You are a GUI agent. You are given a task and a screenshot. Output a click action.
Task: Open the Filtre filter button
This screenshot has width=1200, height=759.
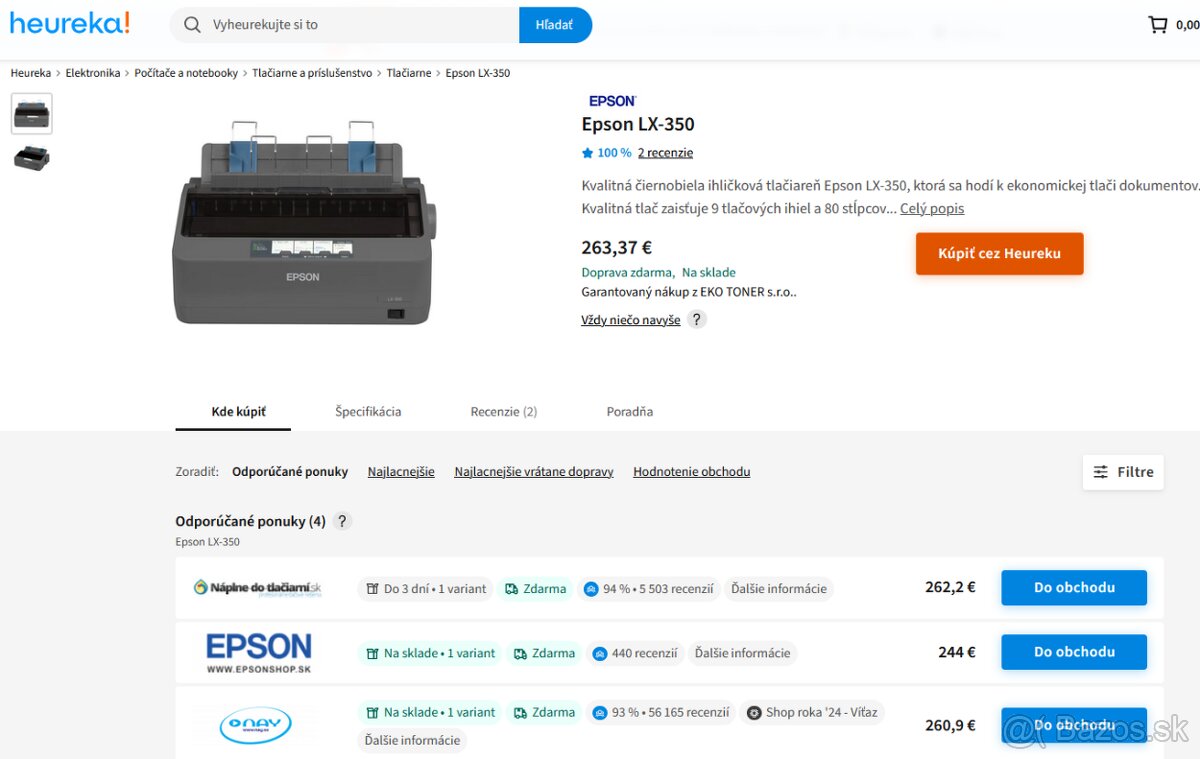point(1123,472)
